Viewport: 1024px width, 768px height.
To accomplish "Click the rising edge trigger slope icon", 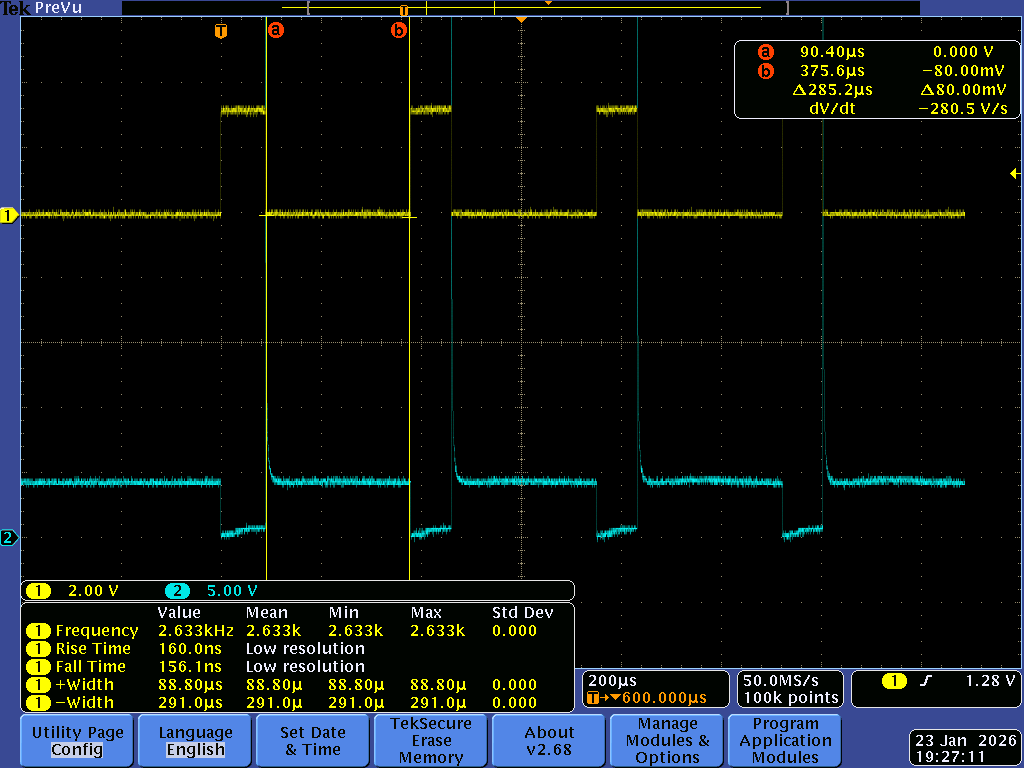I will (x=923, y=681).
